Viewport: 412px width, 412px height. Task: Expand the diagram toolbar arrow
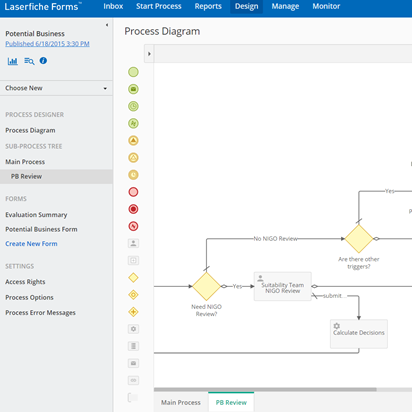coord(149,54)
